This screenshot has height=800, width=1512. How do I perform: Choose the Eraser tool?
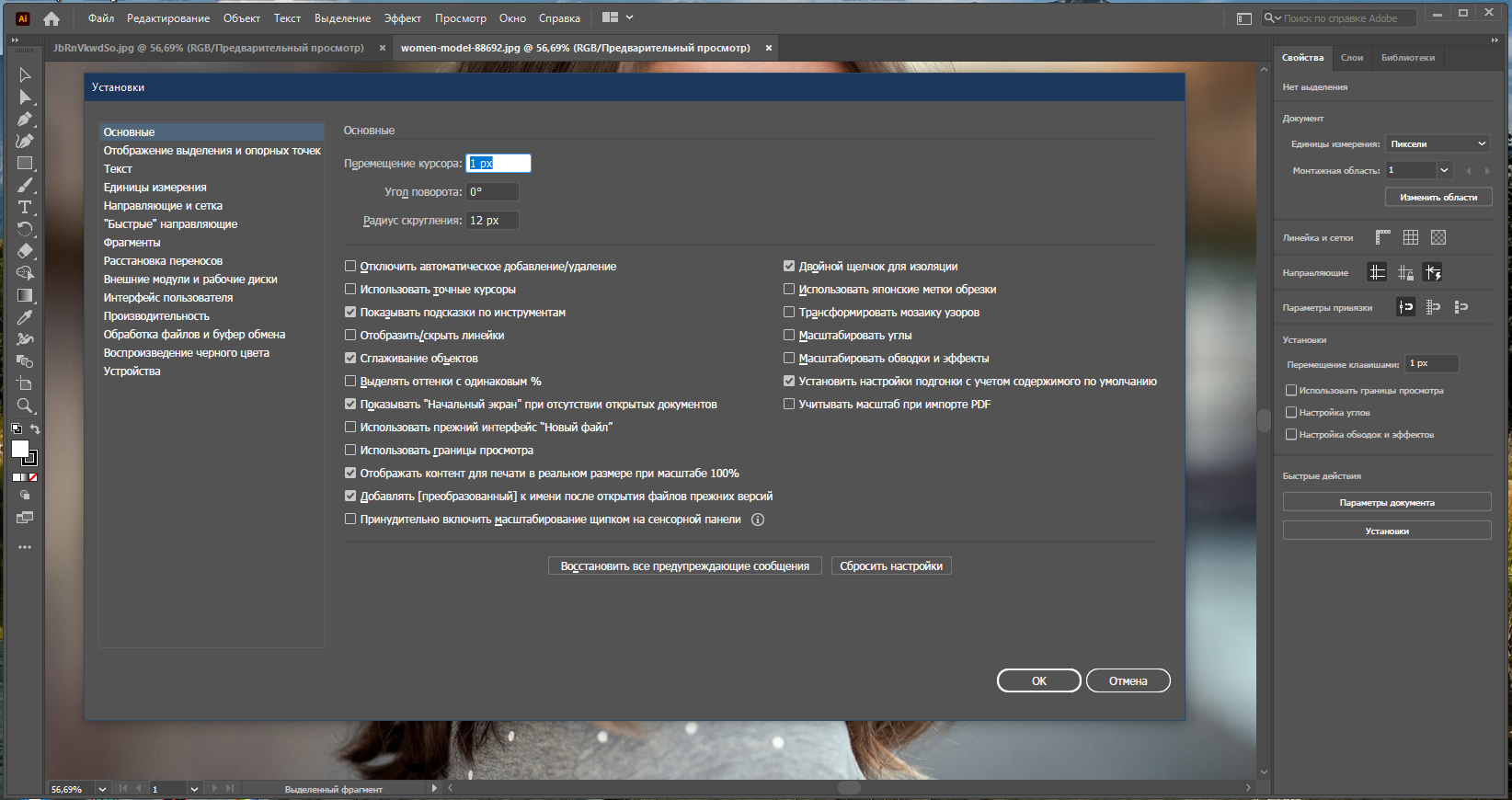pos(25,251)
